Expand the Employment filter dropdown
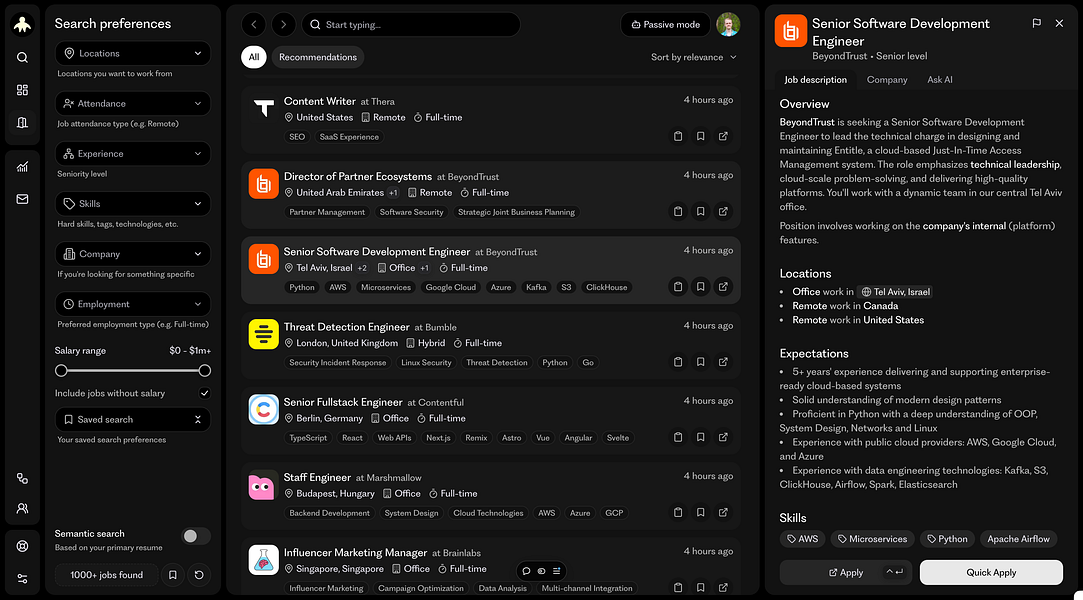This screenshot has width=1083, height=600. point(133,304)
